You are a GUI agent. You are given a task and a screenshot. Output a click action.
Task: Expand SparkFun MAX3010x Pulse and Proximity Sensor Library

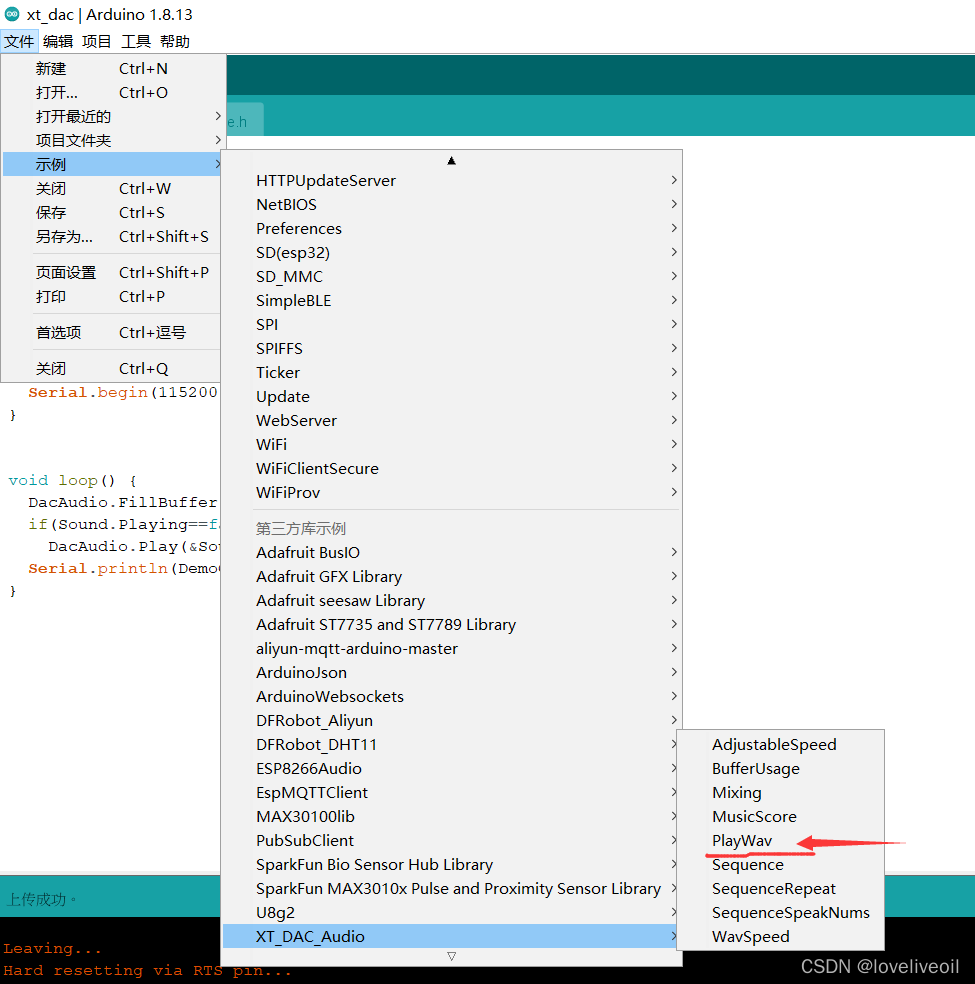click(450, 889)
